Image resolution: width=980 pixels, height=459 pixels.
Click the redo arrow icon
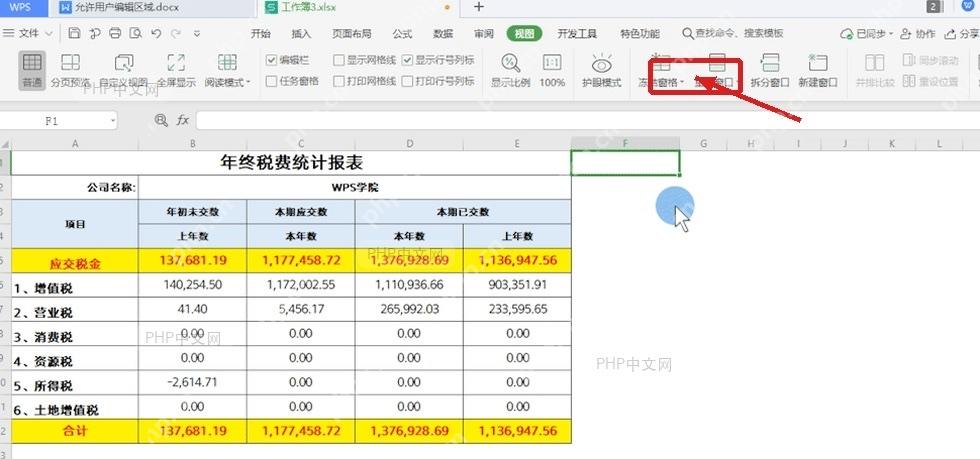pyautogui.click(x=176, y=34)
